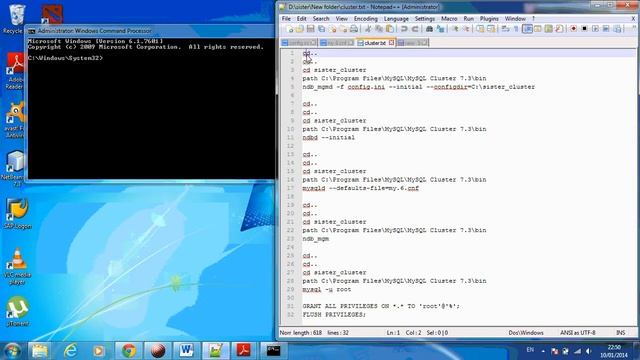Open the Edit menu
This screenshot has height=360, width=640.
[301, 19]
